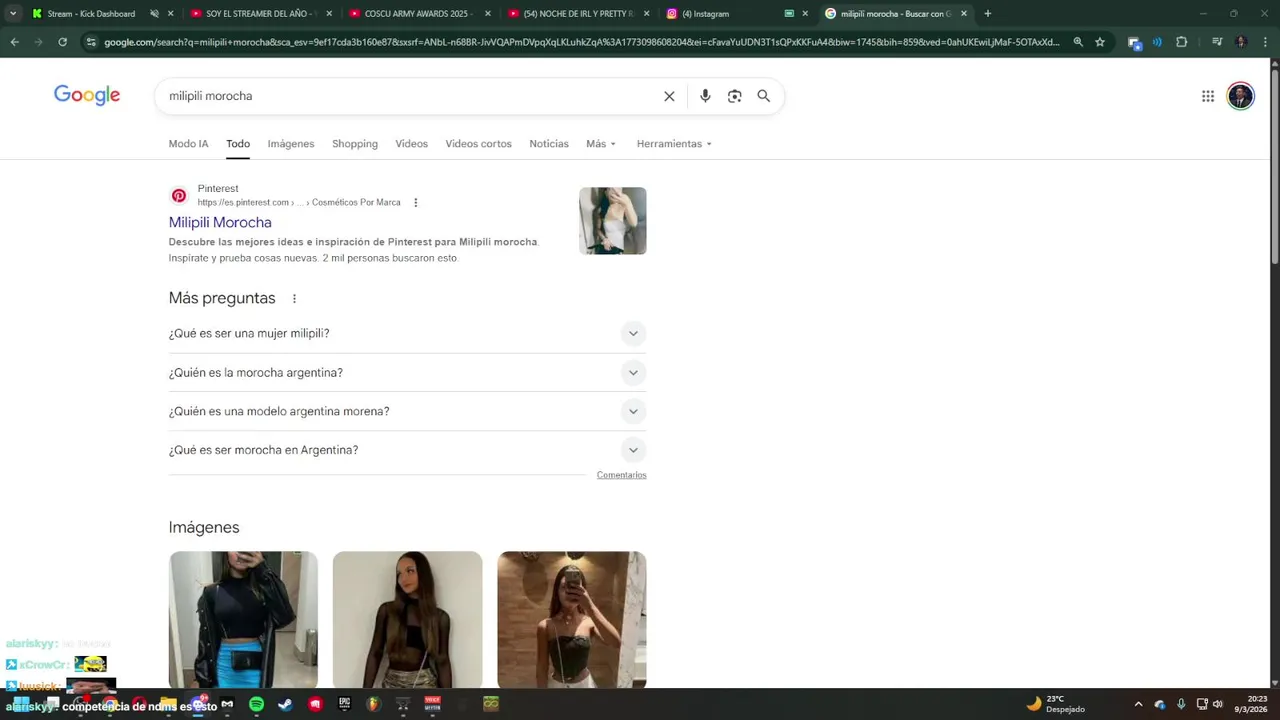
Task: Go back with the browser back arrow
Action: point(14,42)
